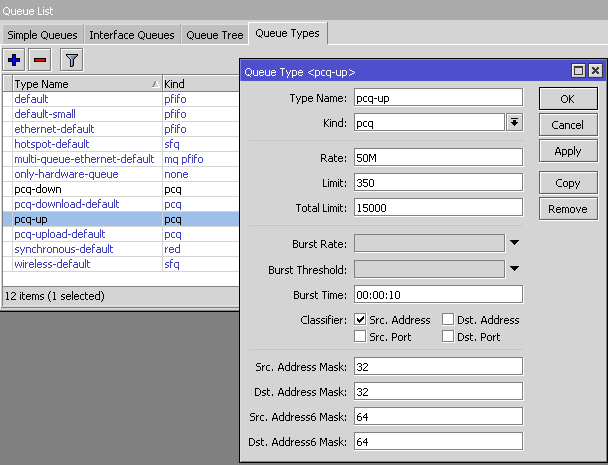Switch to the Simple Queues tab
This screenshot has width=608, height=465.
41,35
